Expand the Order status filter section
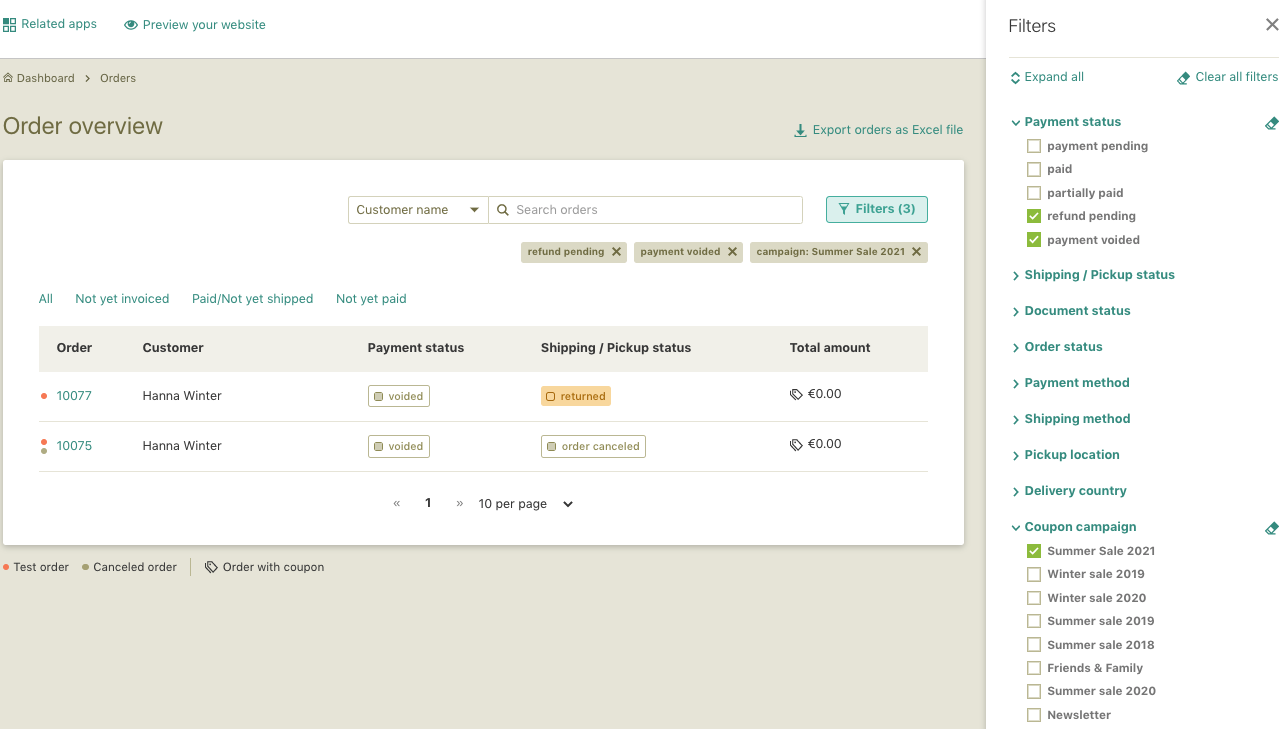Screen dimensions: 1286x729 click(x=1056, y=347)
